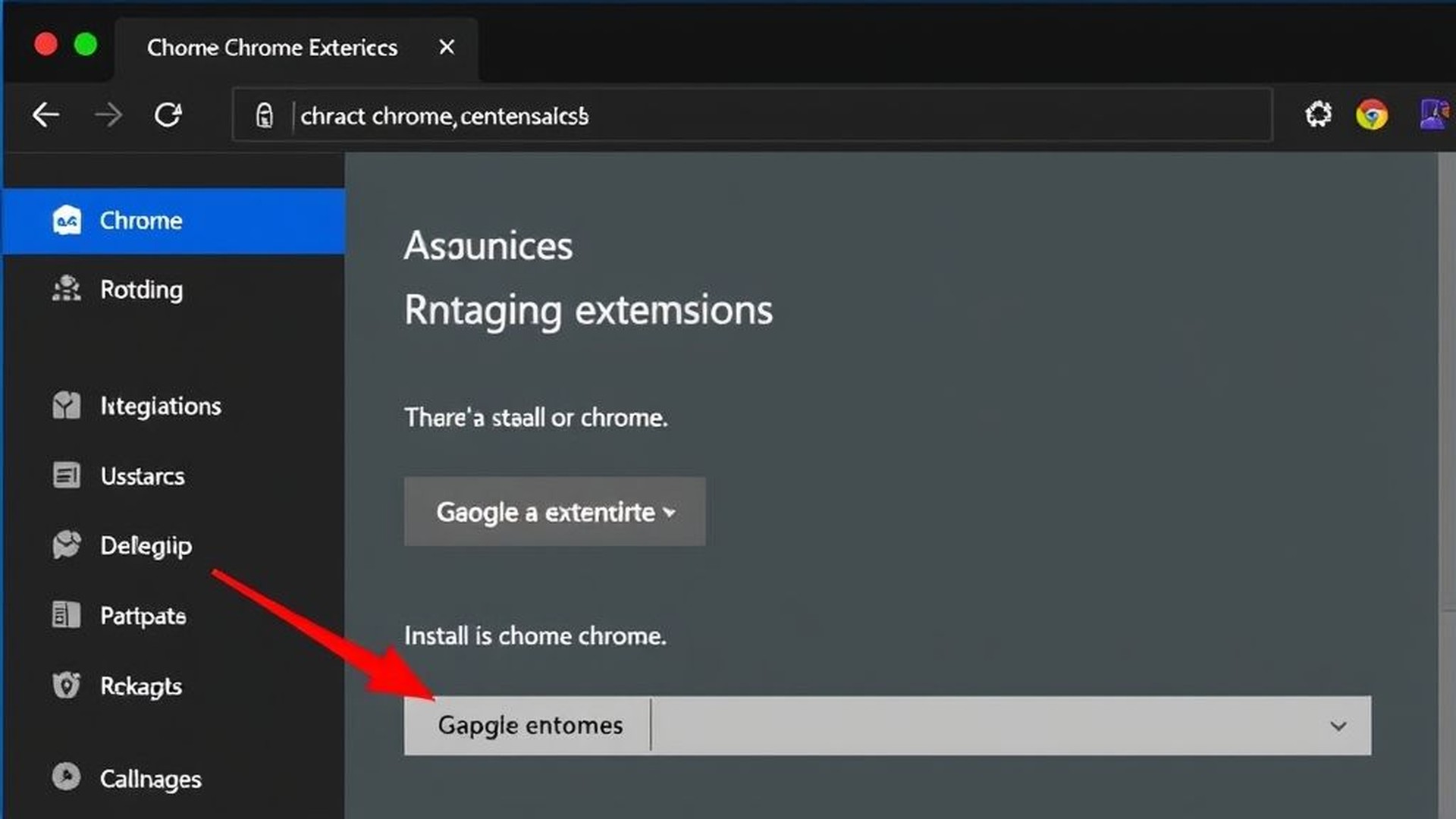Click the Rotding people icon in sidebar

point(67,289)
